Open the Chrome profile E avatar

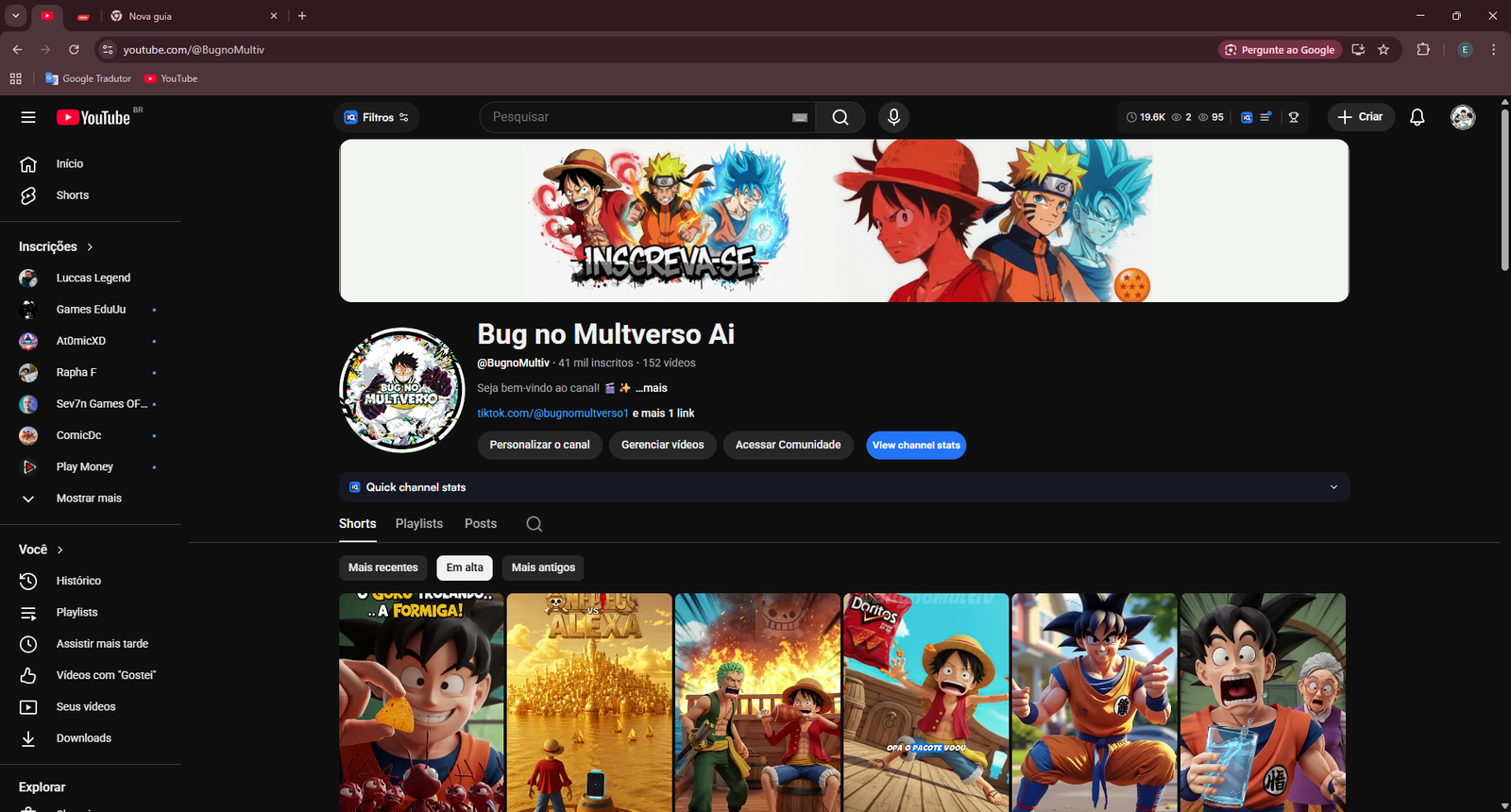coord(1465,49)
